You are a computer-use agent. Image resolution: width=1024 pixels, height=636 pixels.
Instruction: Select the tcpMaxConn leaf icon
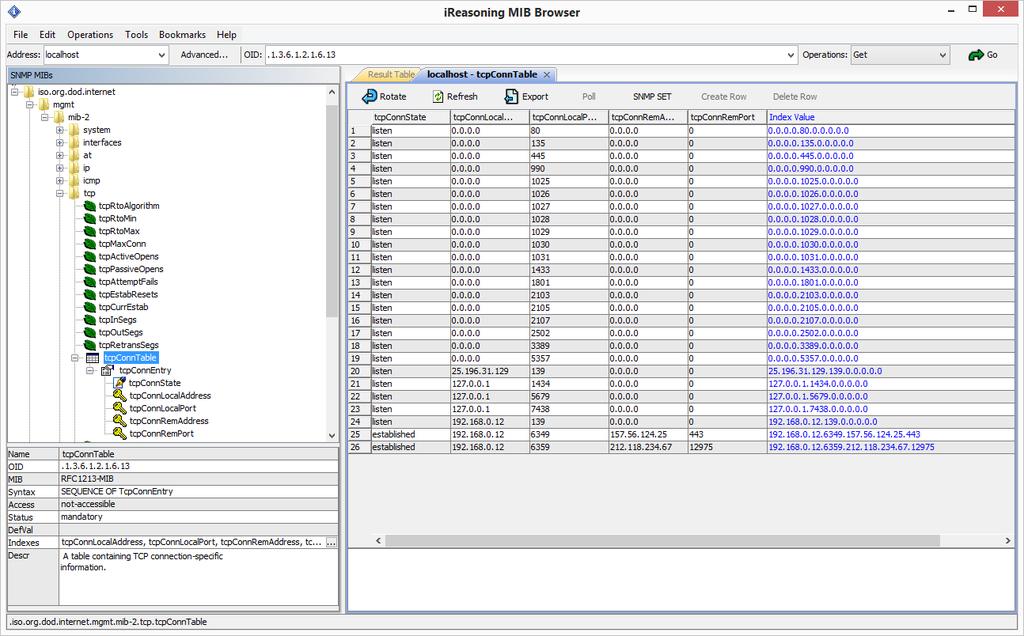click(89, 244)
